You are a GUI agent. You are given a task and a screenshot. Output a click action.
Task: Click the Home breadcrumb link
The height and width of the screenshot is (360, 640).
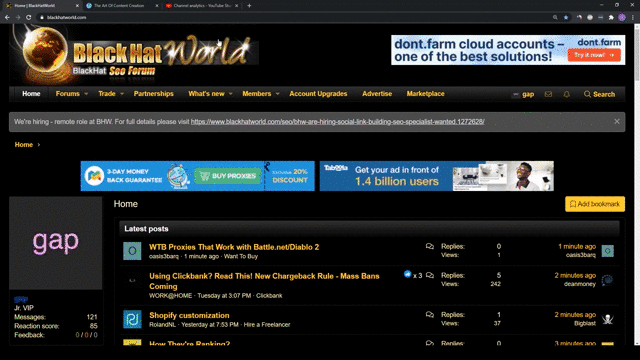pyautogui.click(x=24, y=144)
